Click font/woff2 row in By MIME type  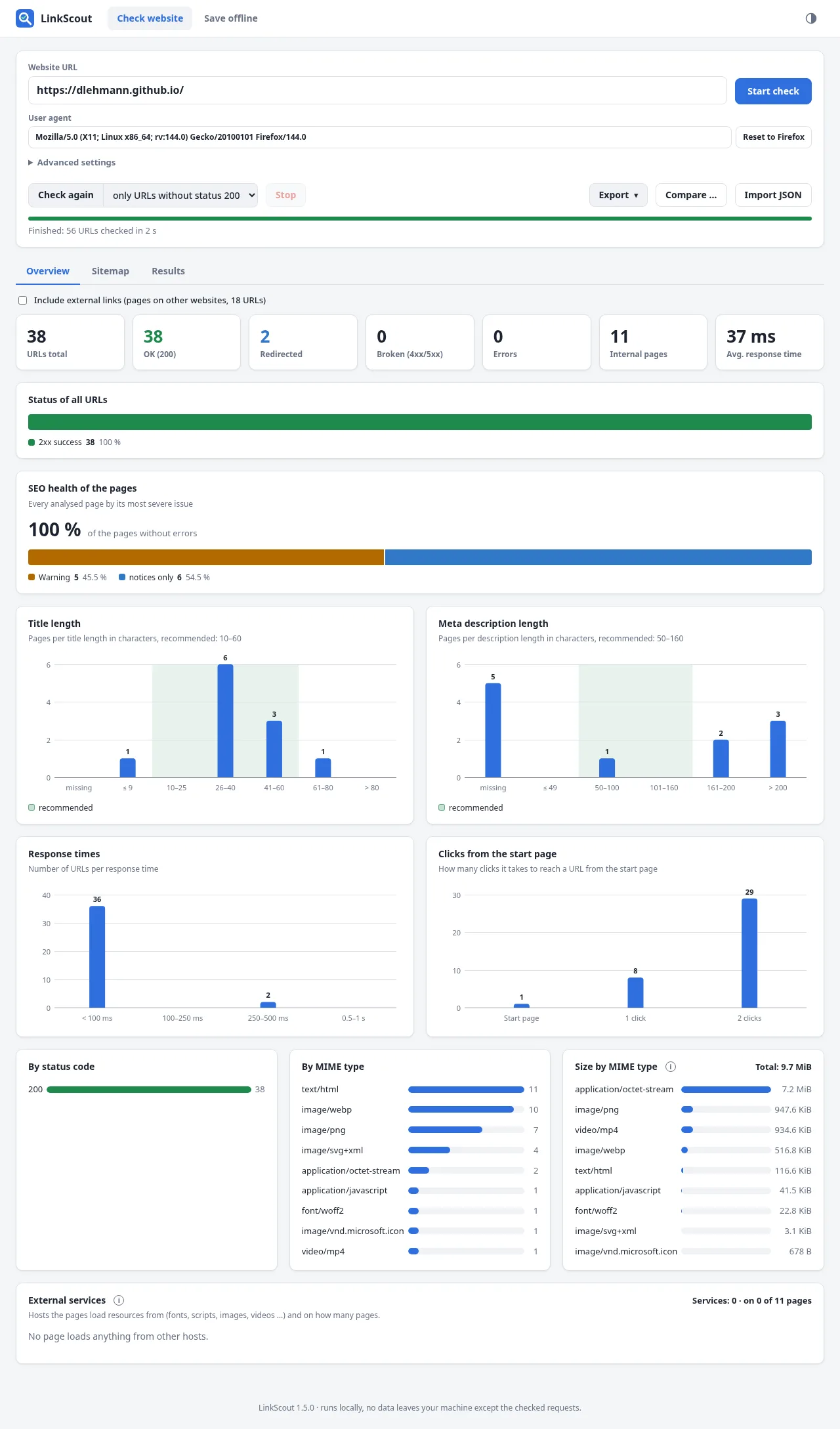(x=420, y=1211)
